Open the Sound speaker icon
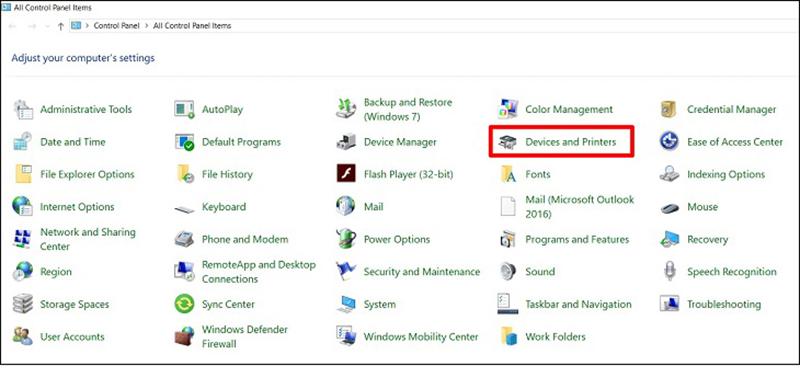Screen dimensions: 800x366 (x=508, y=272)
